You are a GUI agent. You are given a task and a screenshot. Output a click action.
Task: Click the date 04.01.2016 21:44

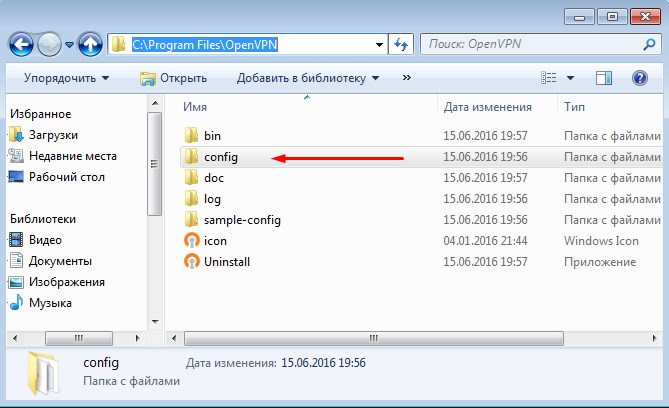coord(485,241)
